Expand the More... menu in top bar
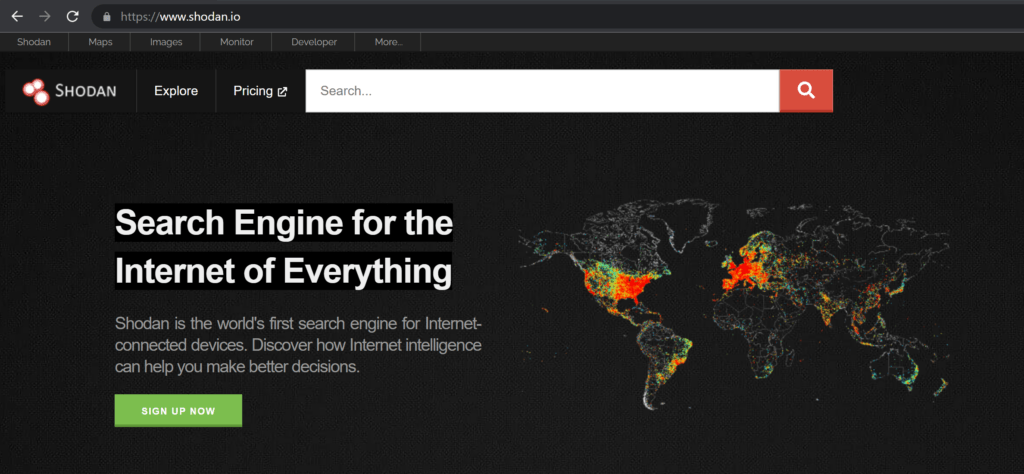1024x474 pixels. (x=388, y=42)
